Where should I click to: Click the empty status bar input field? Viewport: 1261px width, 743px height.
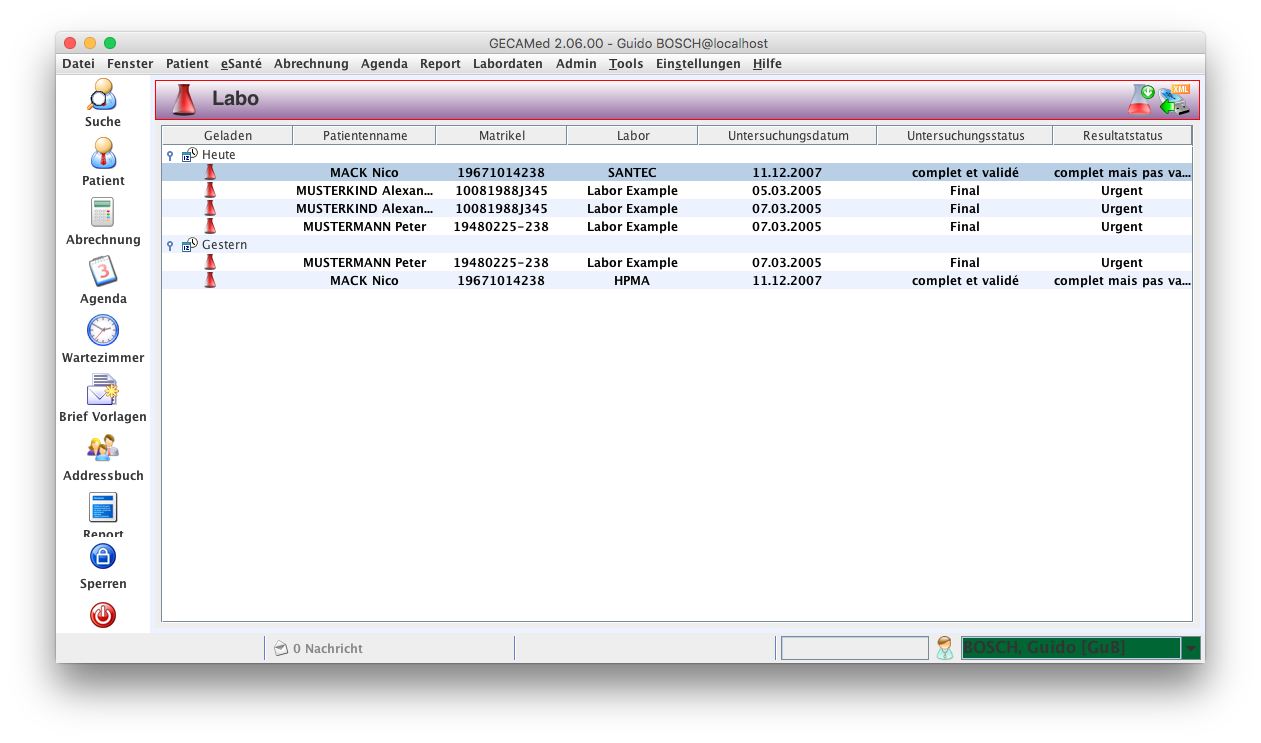pyautogui.click(x=854, y=648)
